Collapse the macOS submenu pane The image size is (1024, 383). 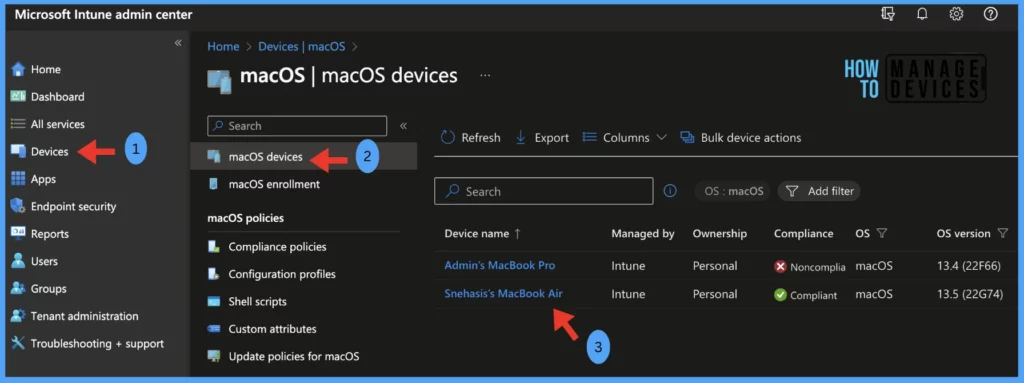tap(404, 126)
